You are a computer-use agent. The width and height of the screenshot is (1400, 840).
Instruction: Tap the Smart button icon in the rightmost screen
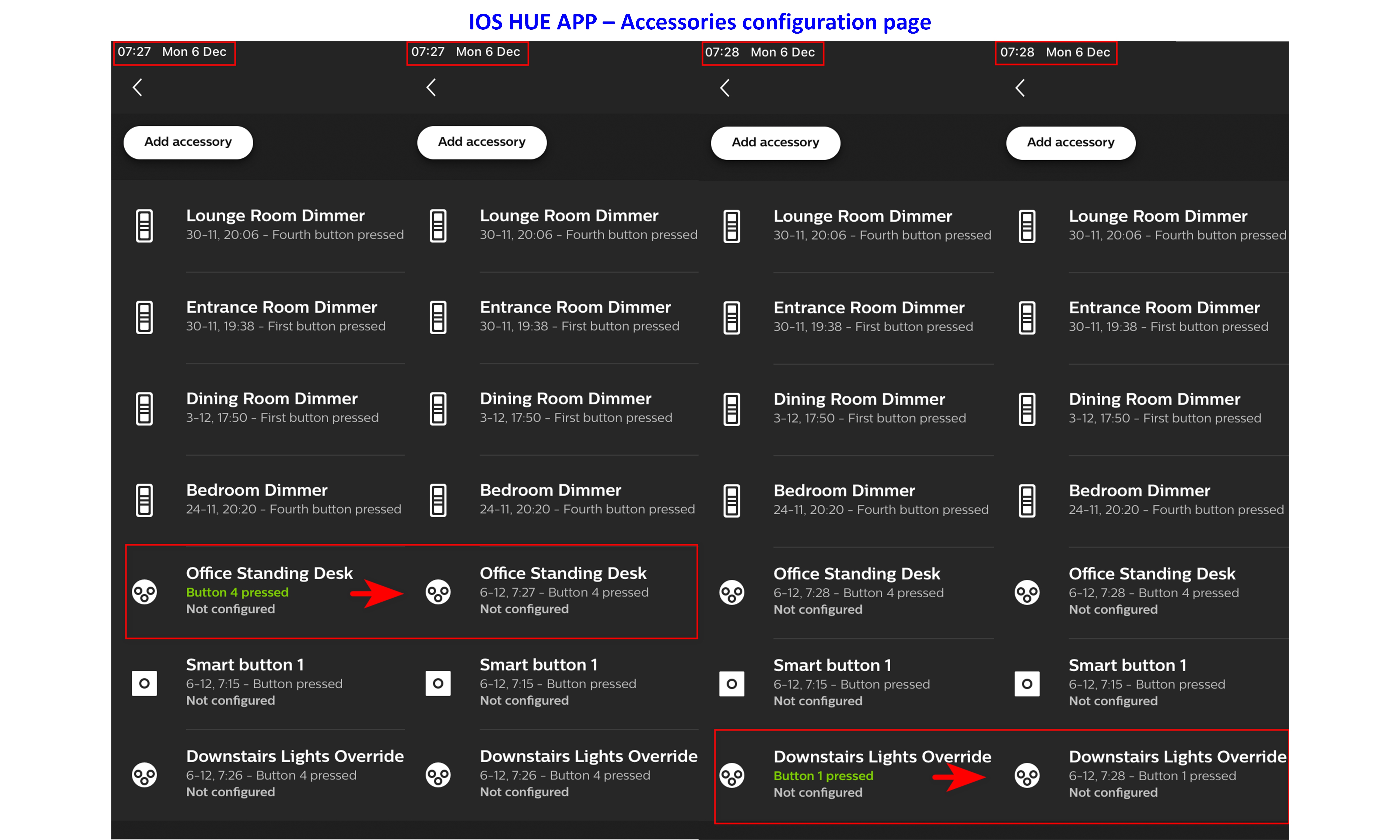1026,683
